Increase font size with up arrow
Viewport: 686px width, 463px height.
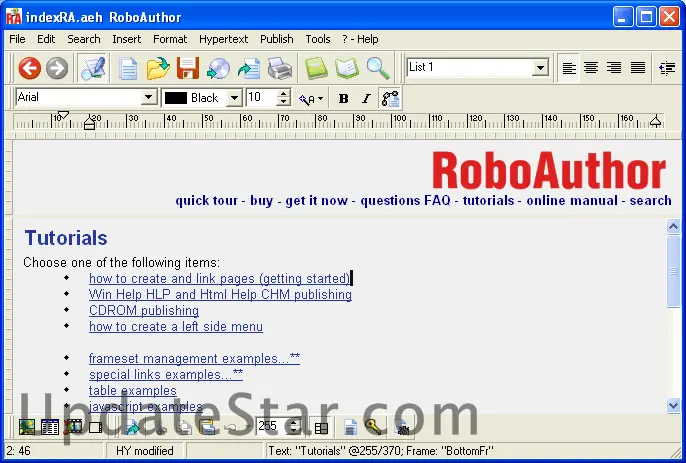[284, 93]
